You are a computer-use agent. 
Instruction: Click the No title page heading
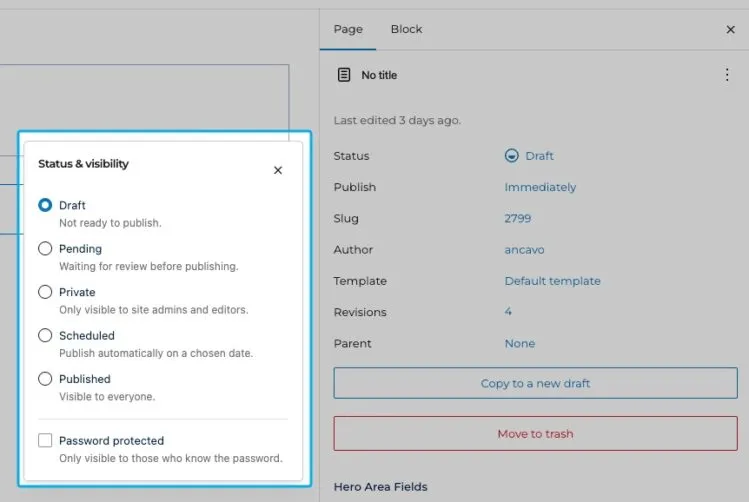(x=379, y=75)
